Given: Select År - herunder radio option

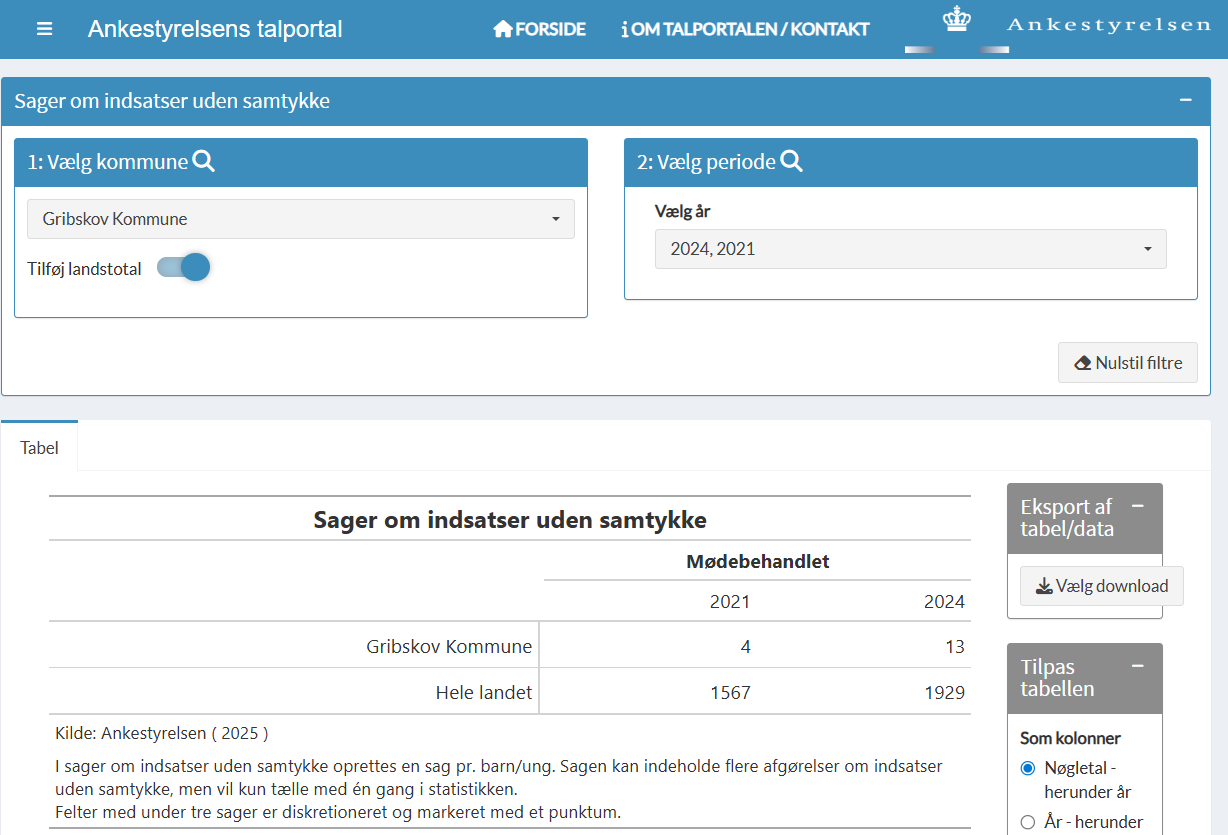Looking at the screenshot, I should tap(1028, 822).
